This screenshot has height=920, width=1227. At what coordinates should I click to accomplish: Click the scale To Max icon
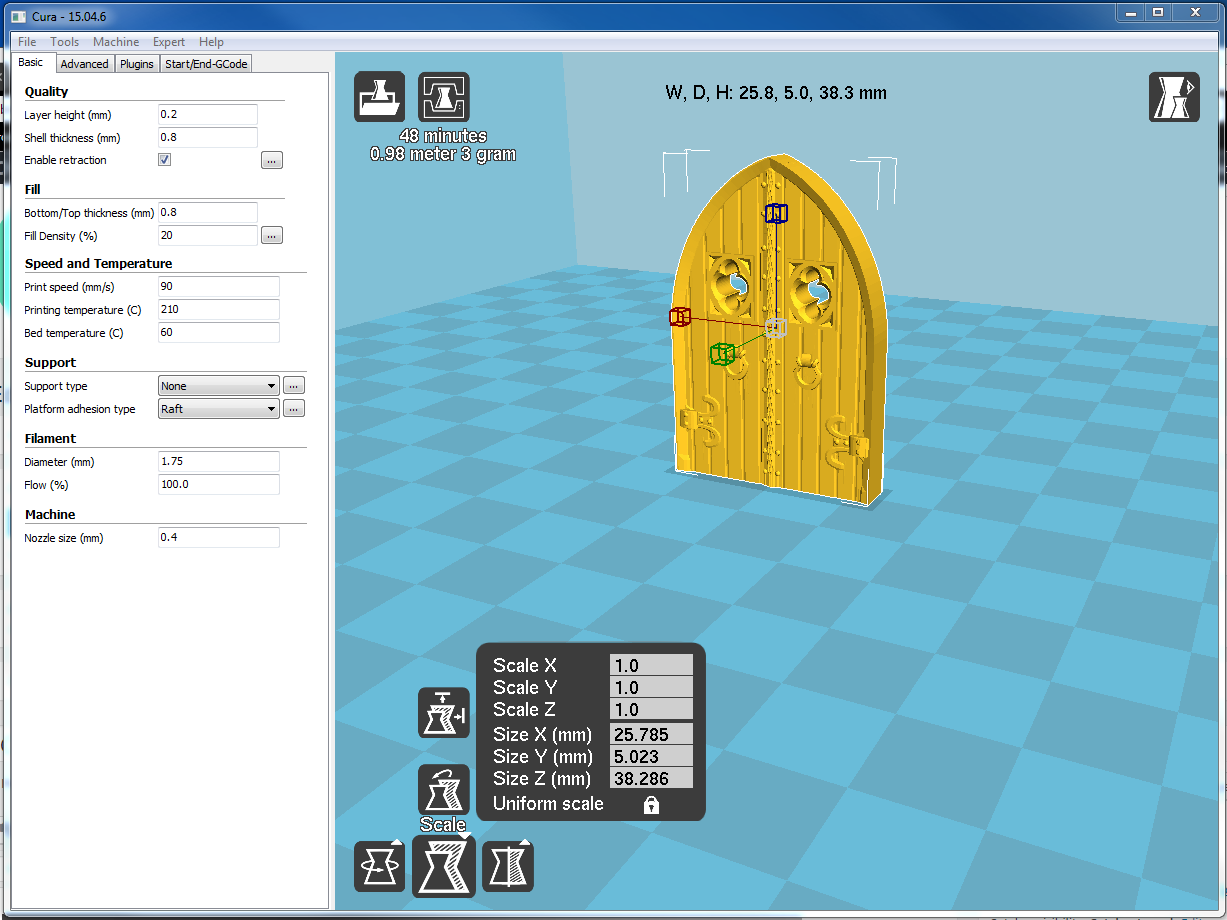coord(443,713)
